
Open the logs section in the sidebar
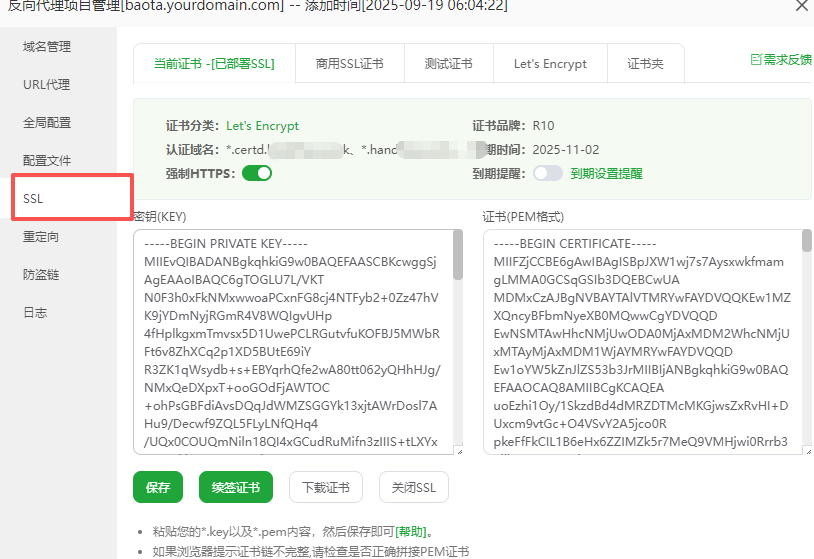click(x=35, y=313)
